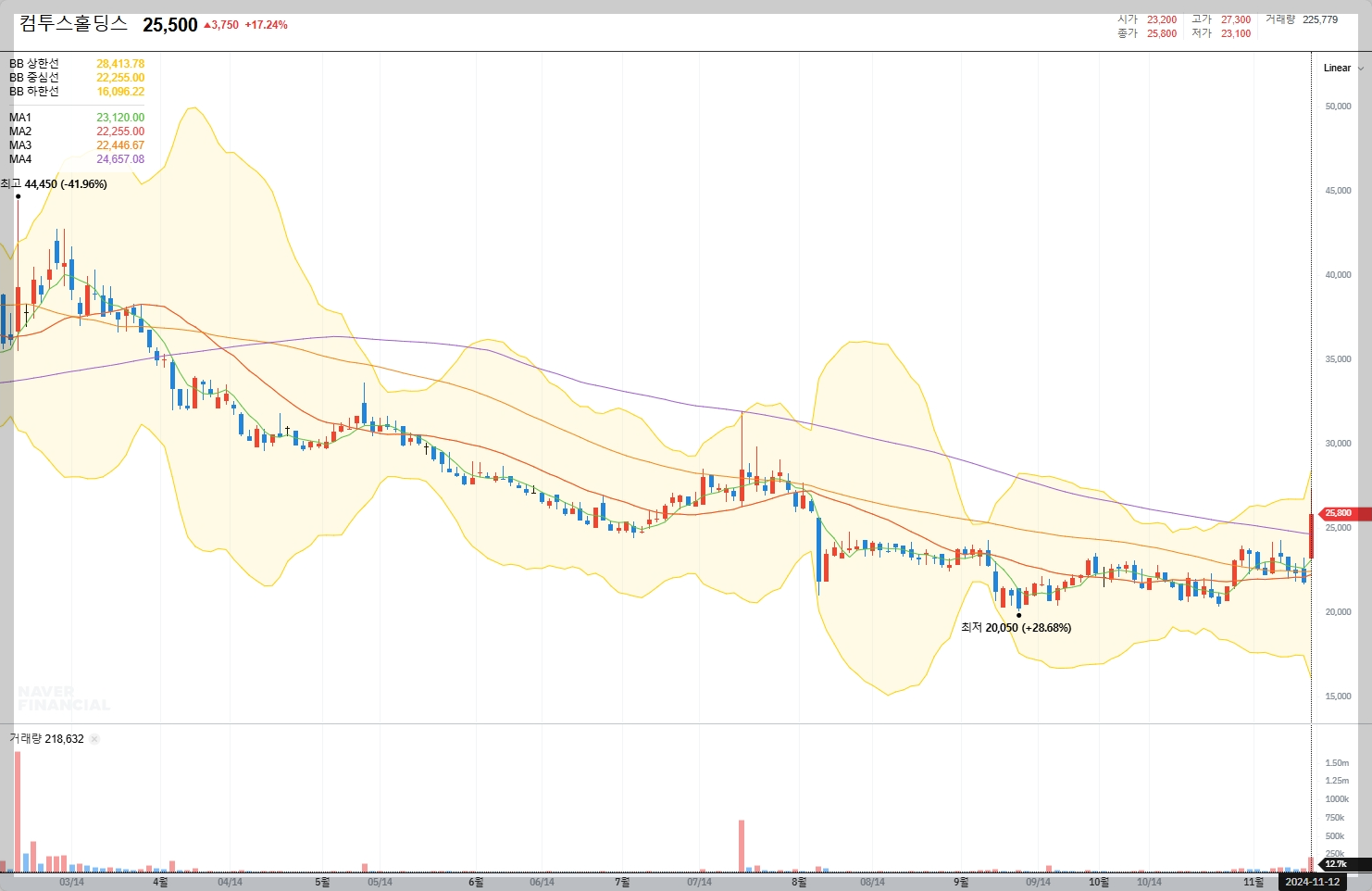Click the header 거래량 225,779 value

click(1302, 19)
